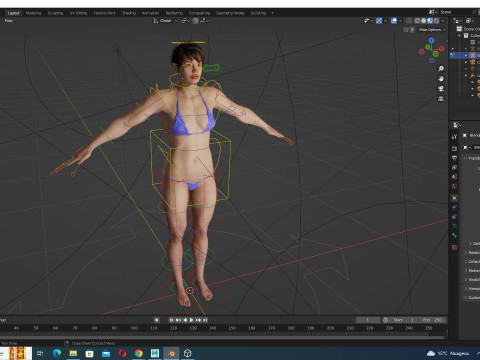The image size is (480, 360).
Task: Toggle viewport gizmos display
Action: click(379, 21)
